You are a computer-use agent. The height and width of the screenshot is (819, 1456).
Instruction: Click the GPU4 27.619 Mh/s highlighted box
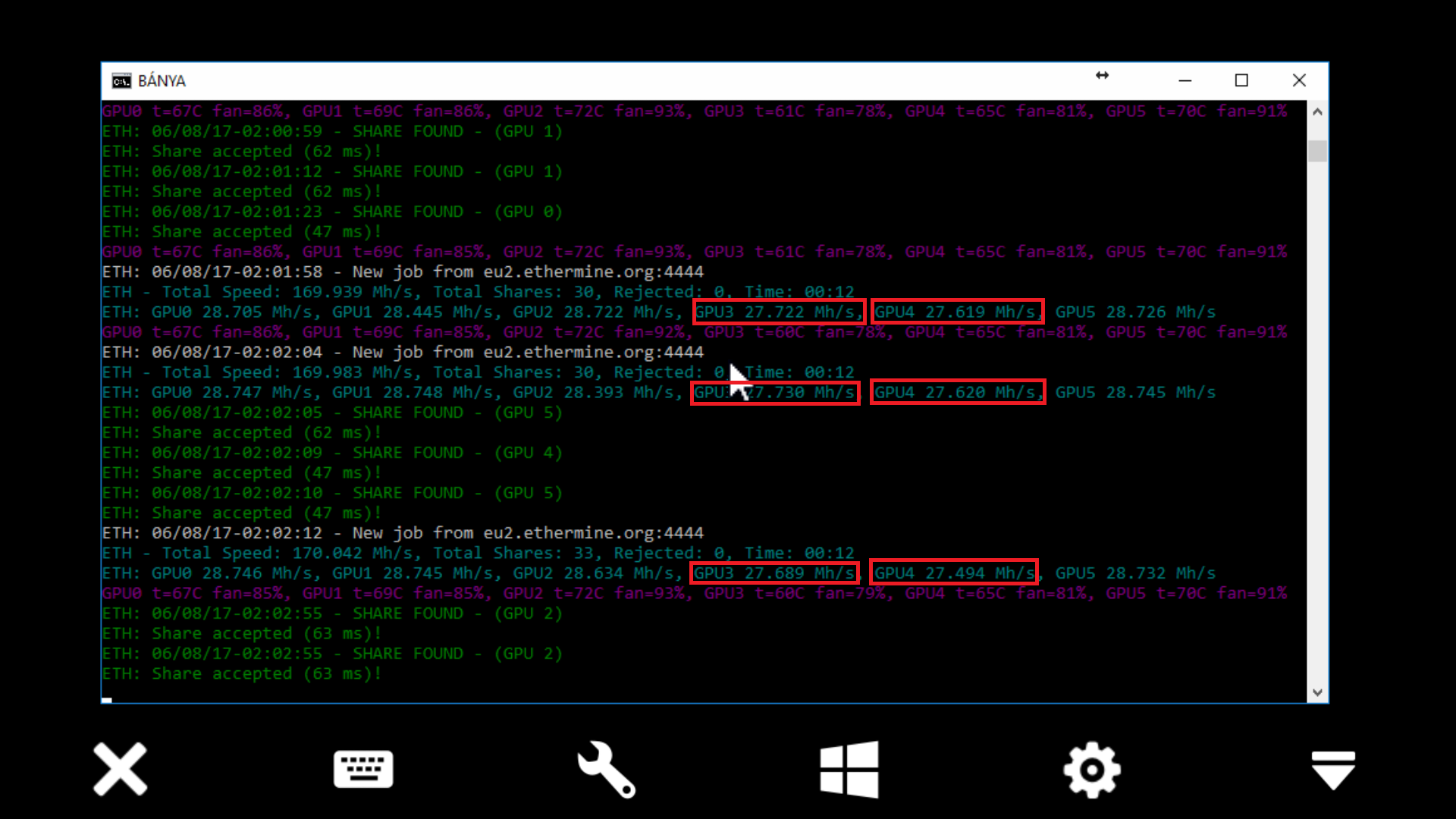coord(957,312)
